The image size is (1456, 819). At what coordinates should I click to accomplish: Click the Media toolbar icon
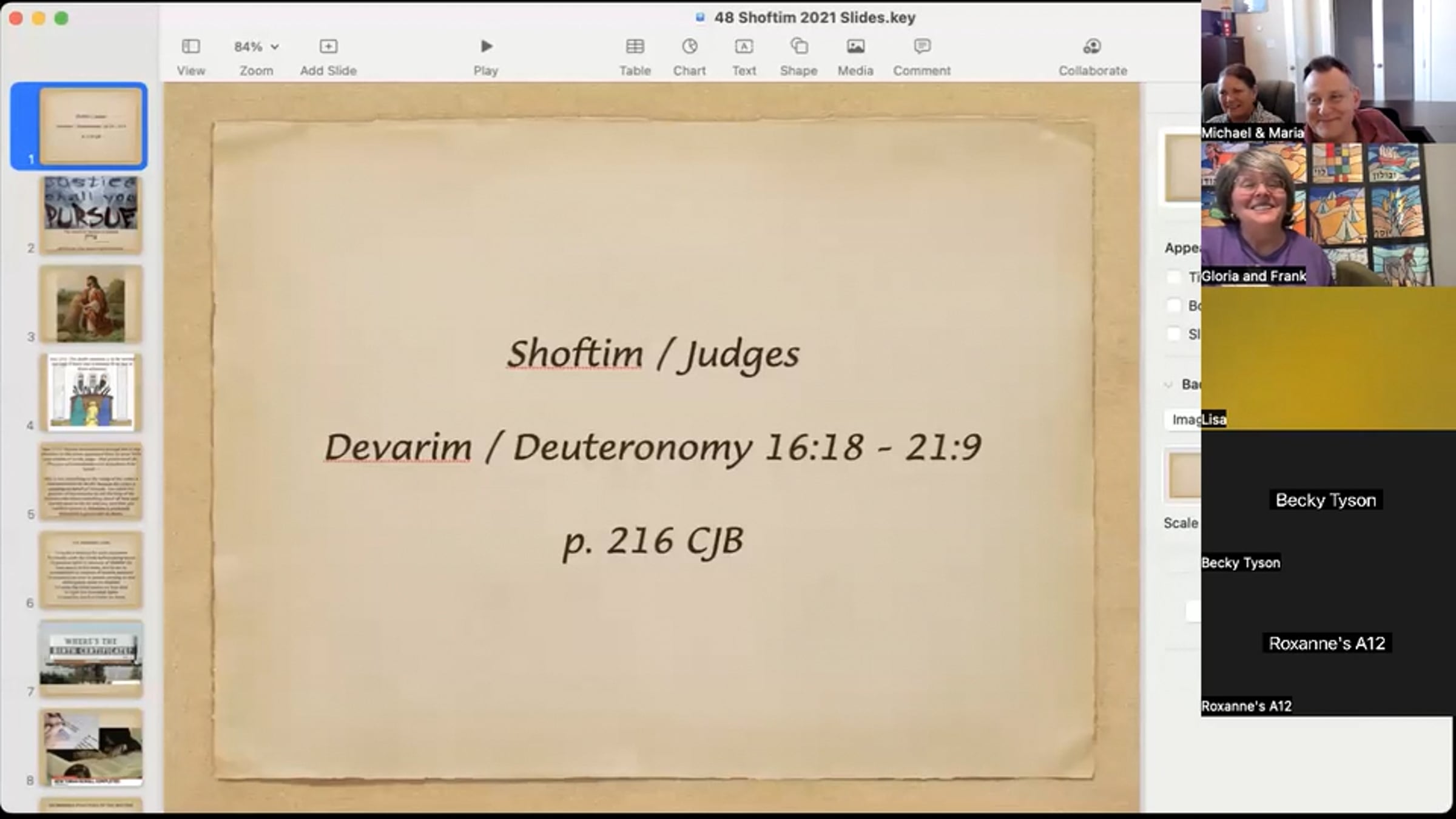click(855, 47)
